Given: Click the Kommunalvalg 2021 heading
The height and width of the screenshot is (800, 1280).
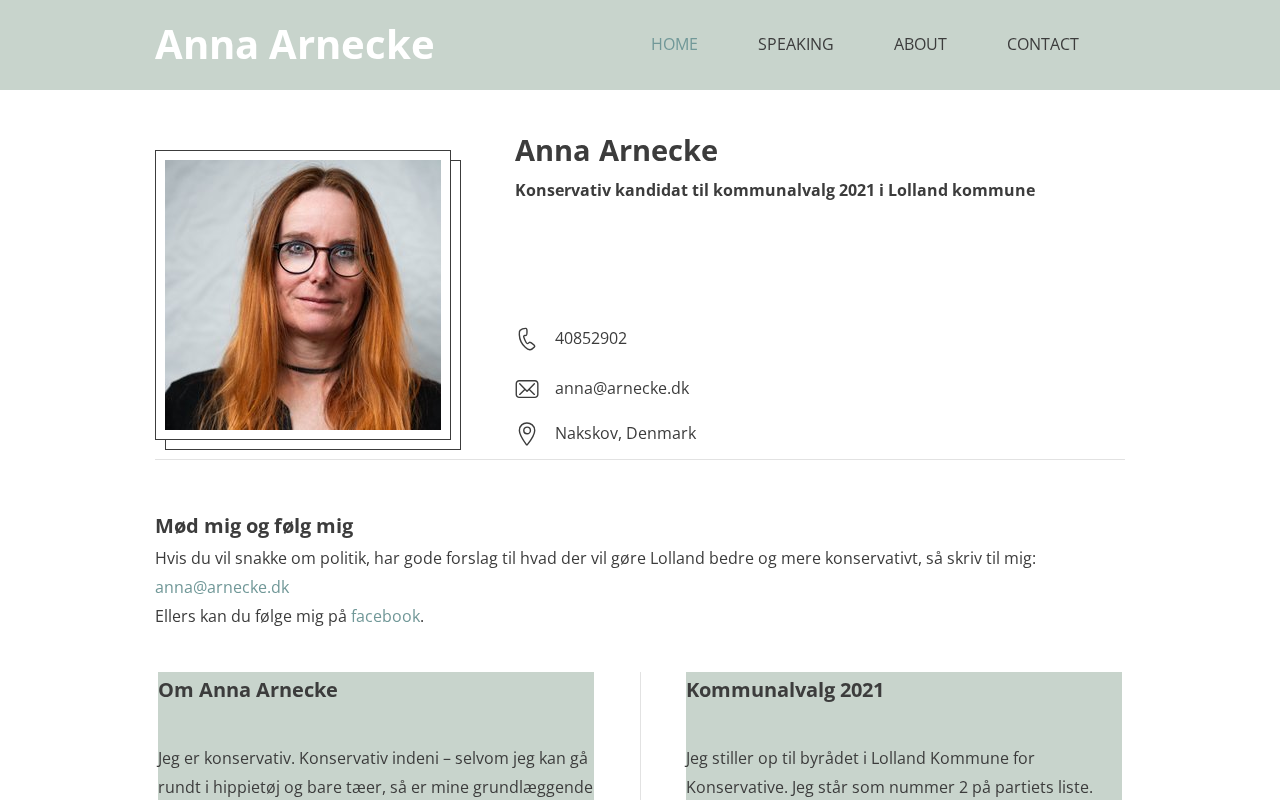Looking at the screenshot, I should (x=785, y=690).
